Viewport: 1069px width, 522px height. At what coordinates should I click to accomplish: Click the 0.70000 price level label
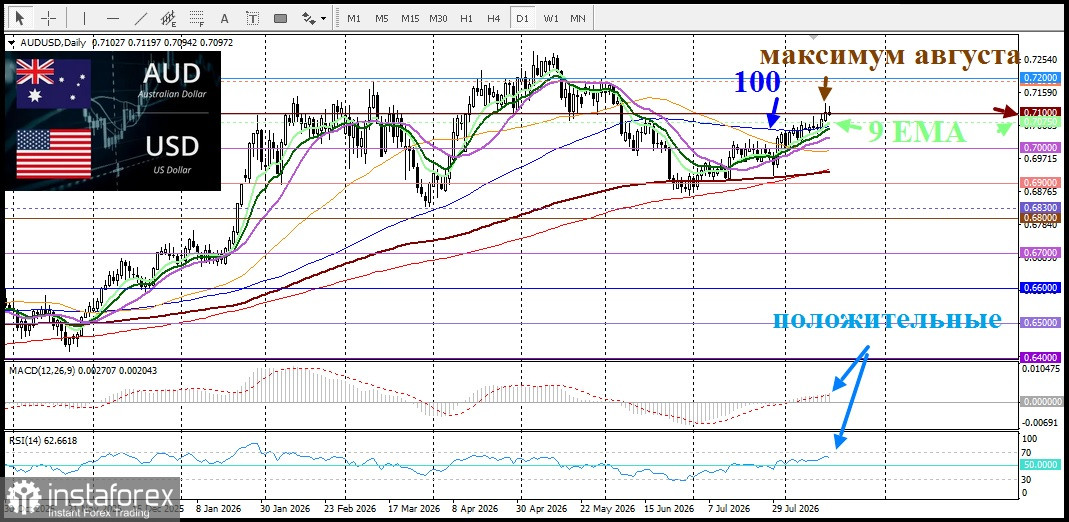tap(1040, 147)
